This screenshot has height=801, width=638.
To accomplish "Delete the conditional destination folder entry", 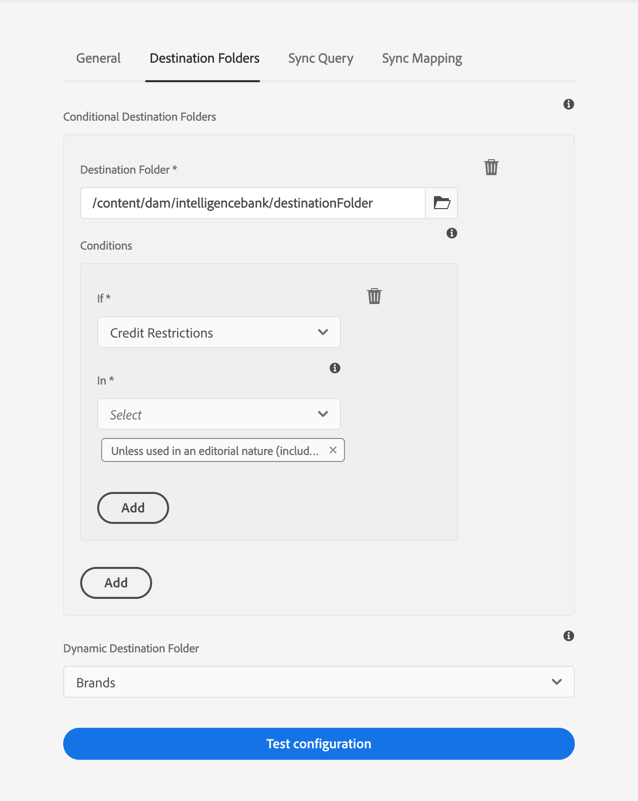I will pos(491,167).
